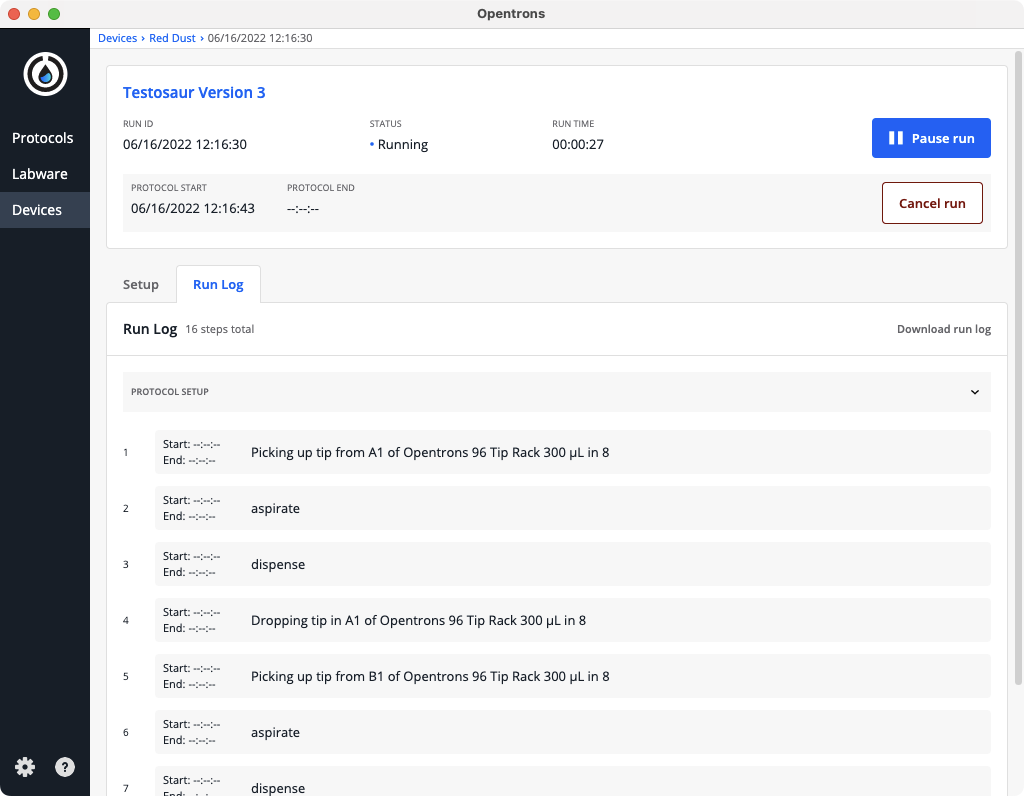Select step 1 Picking up tip from A1
The width and height of the screenshot is (1024, 796).
(573, 452)
